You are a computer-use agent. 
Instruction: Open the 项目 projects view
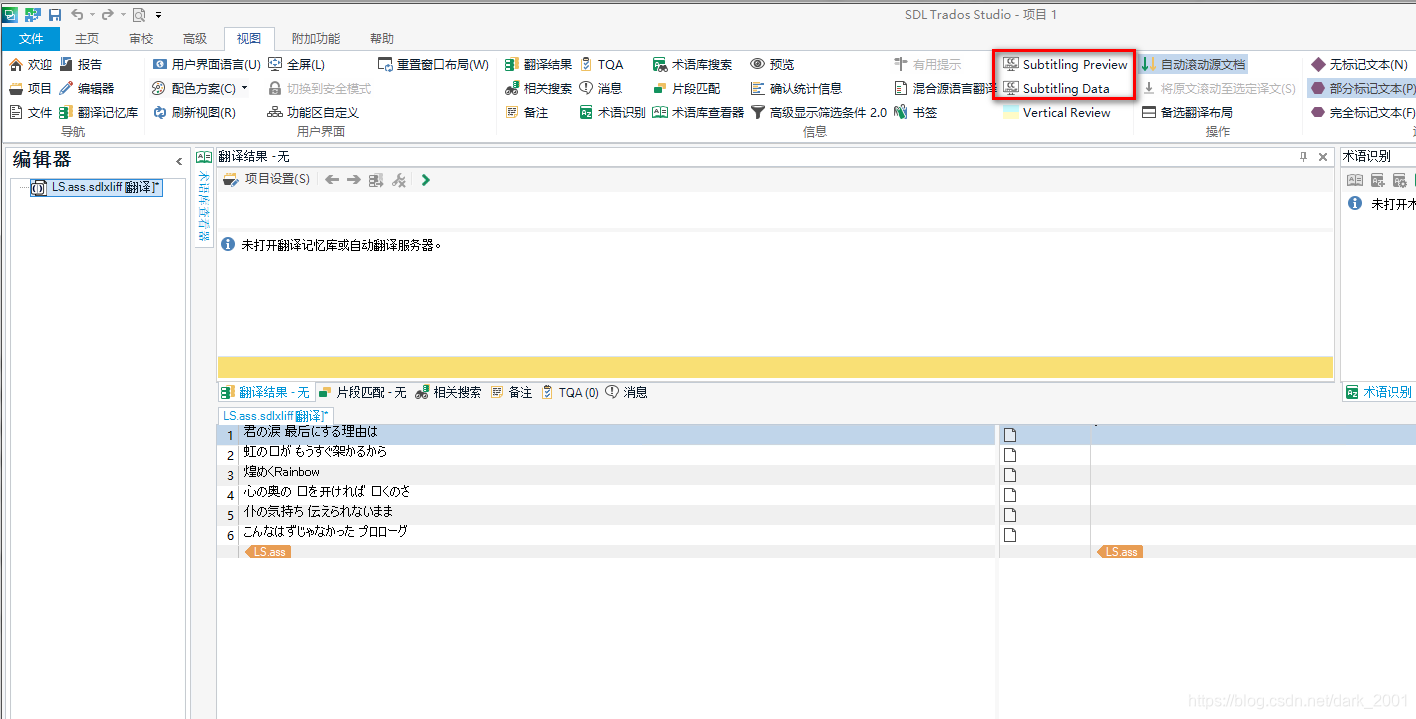(x=30, y=88)
